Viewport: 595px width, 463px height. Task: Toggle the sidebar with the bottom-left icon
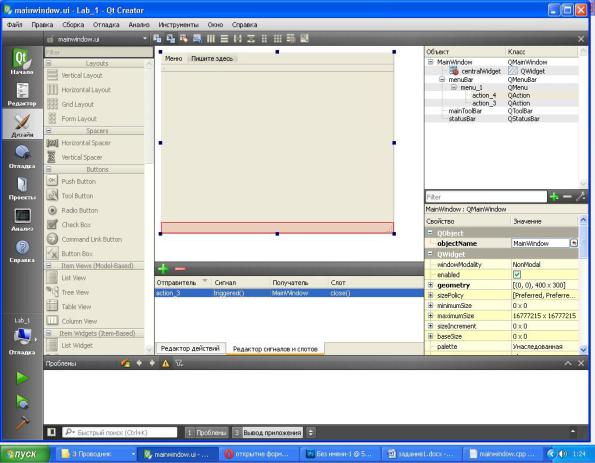[52, 432]
